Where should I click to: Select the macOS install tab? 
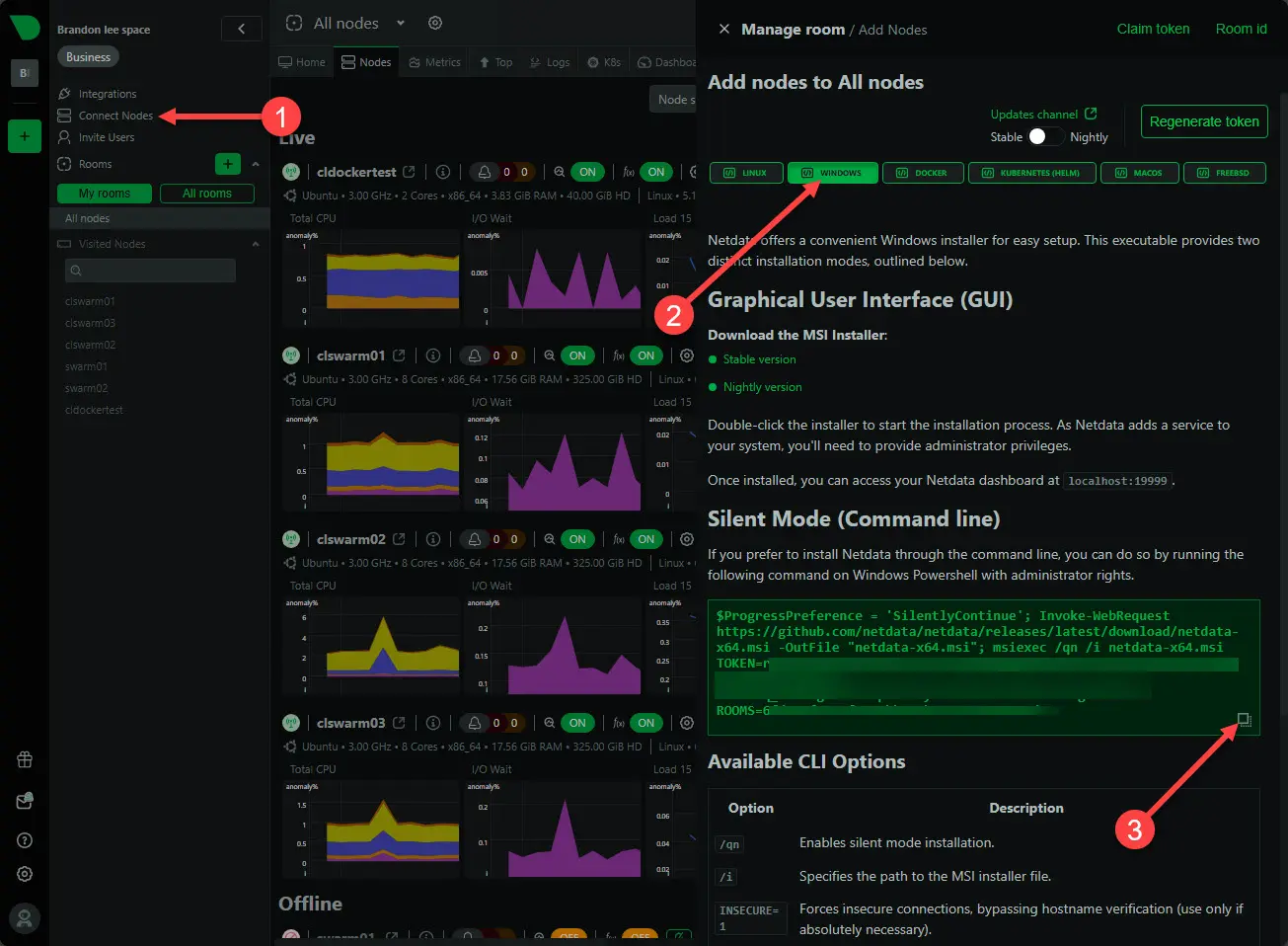tap(1138, 173)
